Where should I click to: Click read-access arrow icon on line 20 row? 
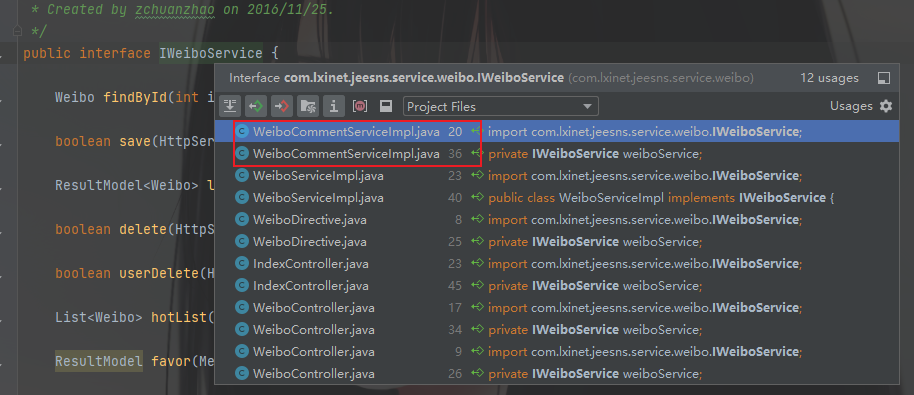[x=477, y=132]
